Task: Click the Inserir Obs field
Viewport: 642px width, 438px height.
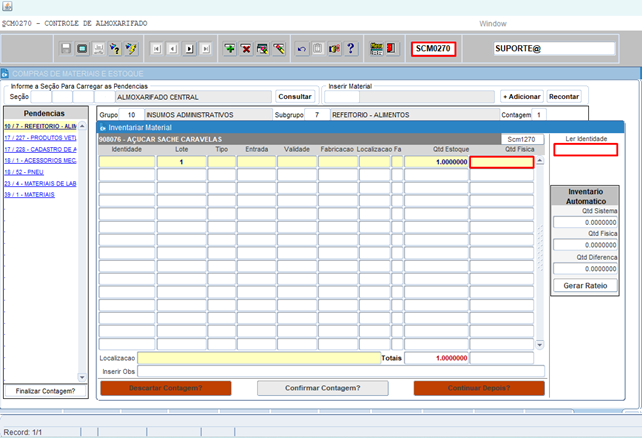Action: (341, 371)
